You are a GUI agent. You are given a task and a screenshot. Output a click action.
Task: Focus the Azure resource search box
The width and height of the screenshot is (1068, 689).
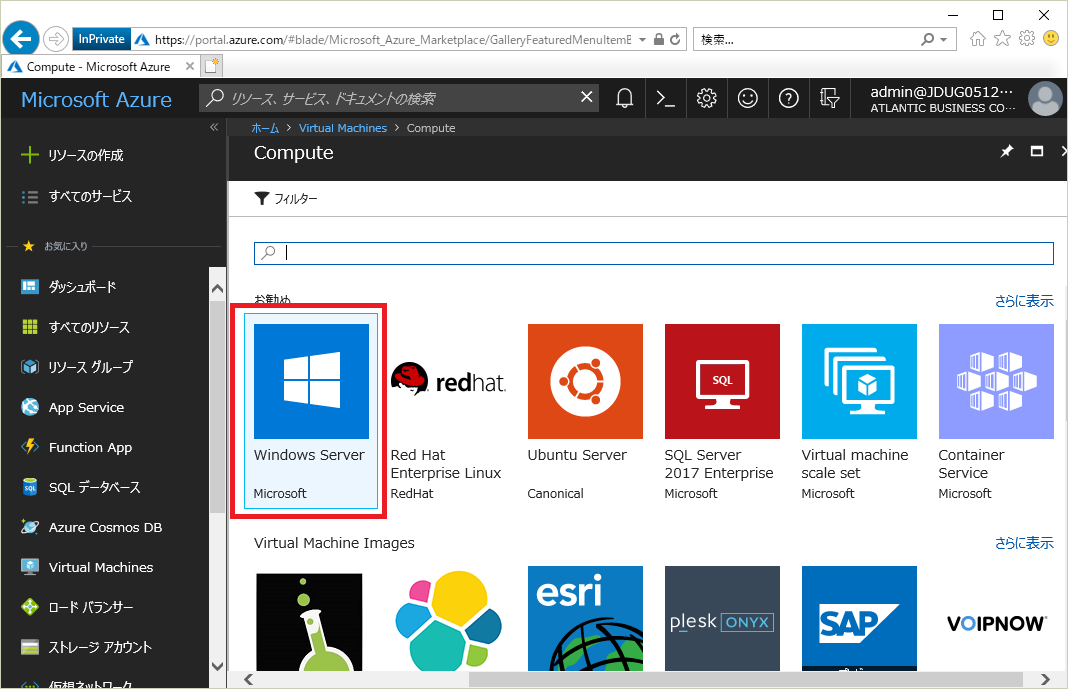pos(399,98)
